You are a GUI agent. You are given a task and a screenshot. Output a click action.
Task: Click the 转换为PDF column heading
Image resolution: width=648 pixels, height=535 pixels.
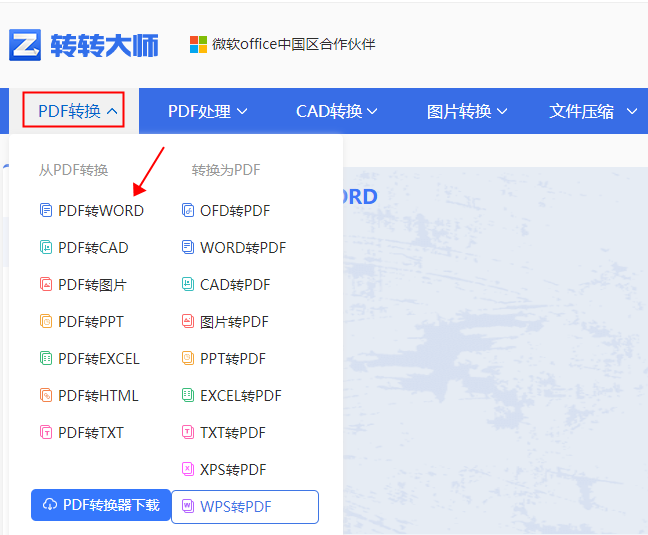click(226, 170)
